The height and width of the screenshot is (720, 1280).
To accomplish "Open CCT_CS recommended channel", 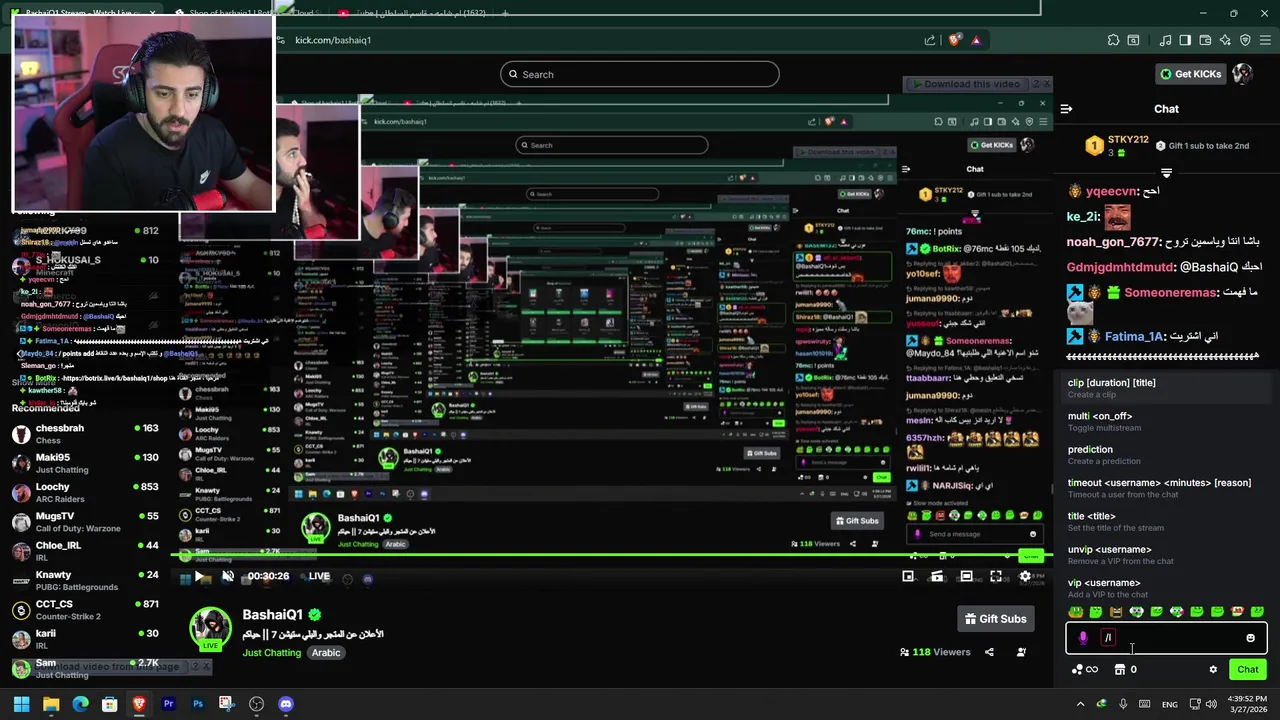I will [x=85, y=610].
